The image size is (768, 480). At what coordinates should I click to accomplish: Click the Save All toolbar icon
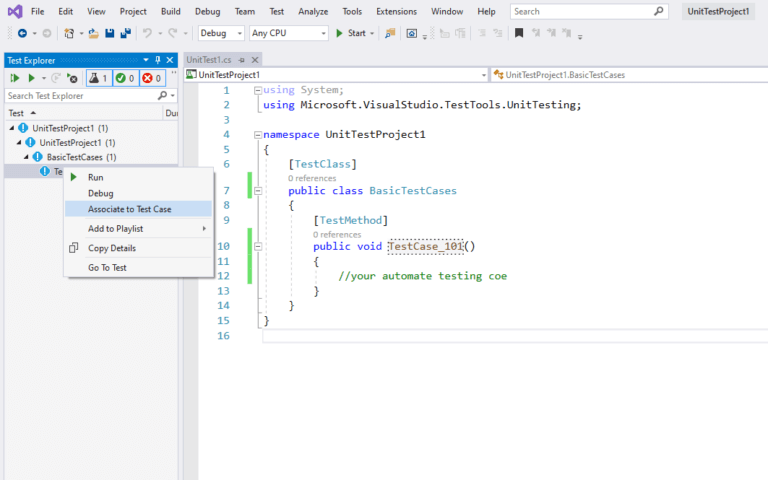coord(125,33)
